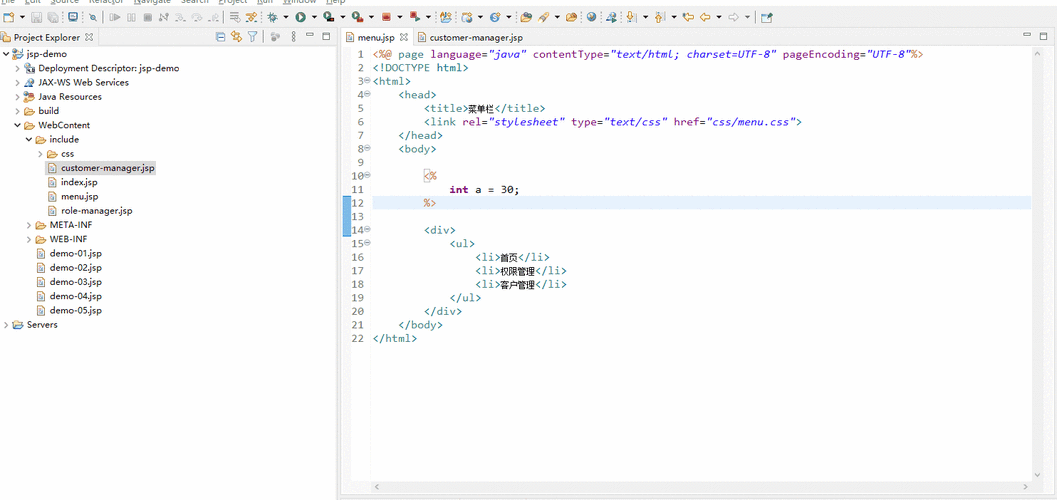Open the terminal monitor icon in toolbar
The width and height of the screenshot is (1057, 500).
pos(73,17)
